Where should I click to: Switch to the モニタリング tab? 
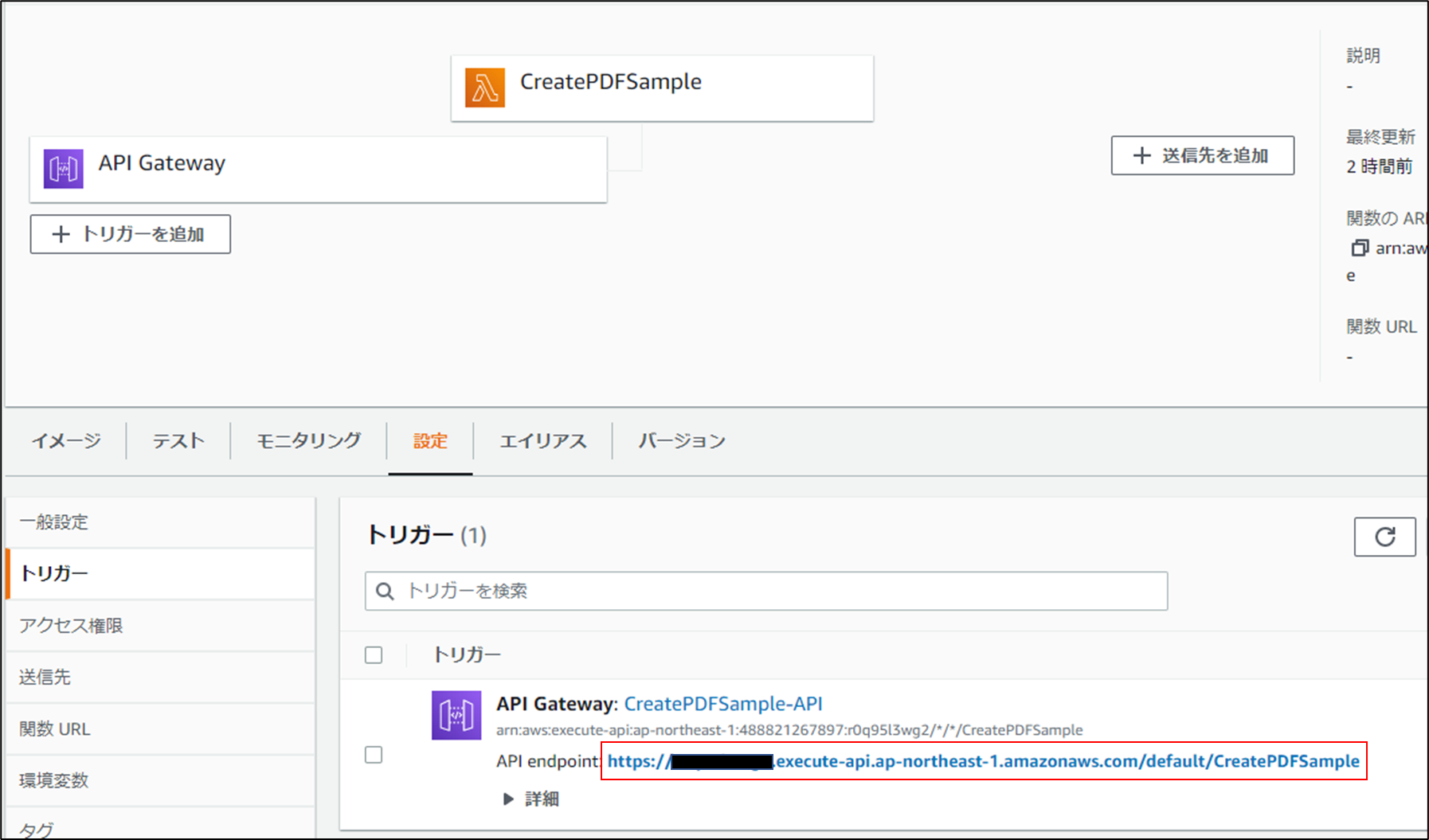[307, 440]
